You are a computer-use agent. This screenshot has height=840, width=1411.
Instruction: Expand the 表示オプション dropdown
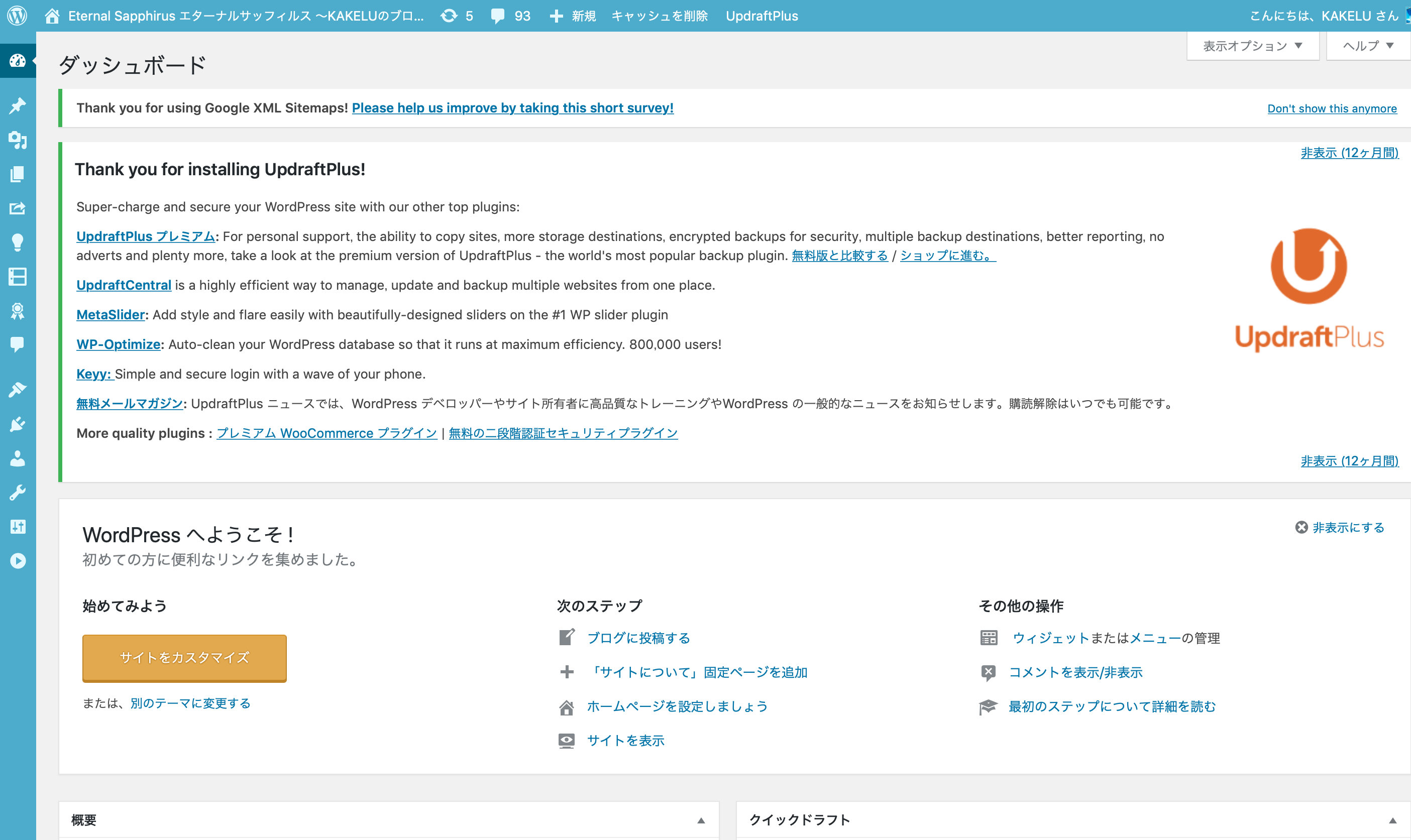point(1252,46)
